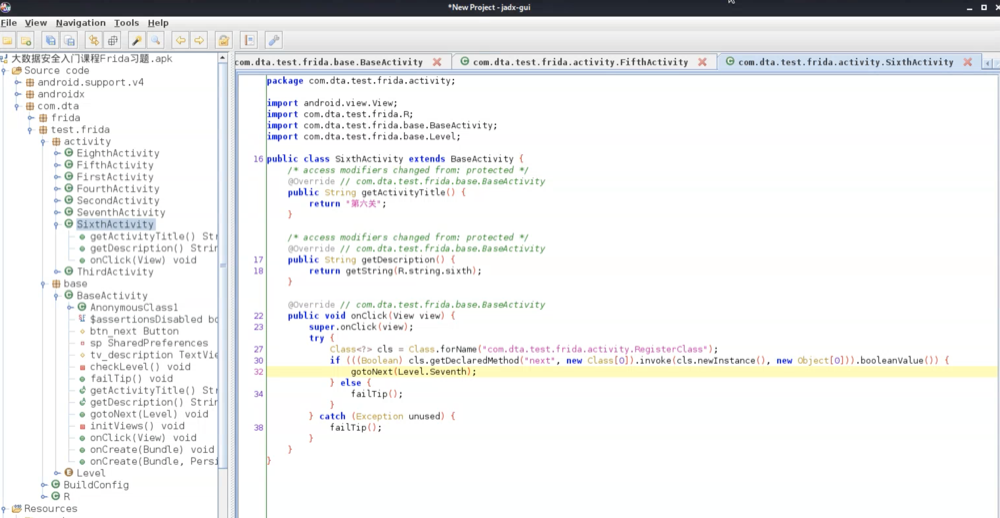Open the log viewer icon

tap(249, 41)
